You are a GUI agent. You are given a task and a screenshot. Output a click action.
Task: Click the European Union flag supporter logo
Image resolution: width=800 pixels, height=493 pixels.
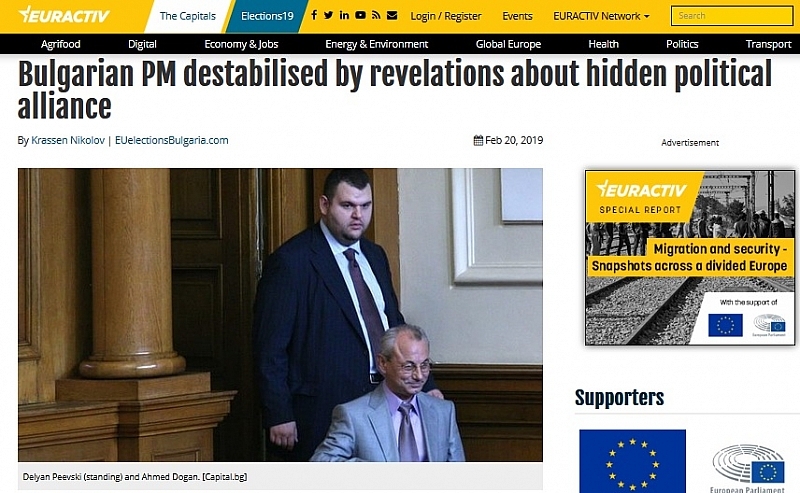pyautogui.click(x=632, y=461)
